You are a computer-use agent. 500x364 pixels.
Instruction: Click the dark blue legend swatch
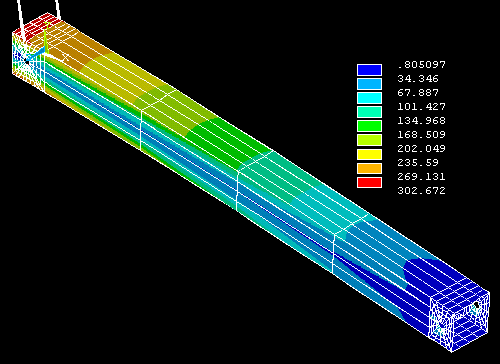tap(369, 70)
